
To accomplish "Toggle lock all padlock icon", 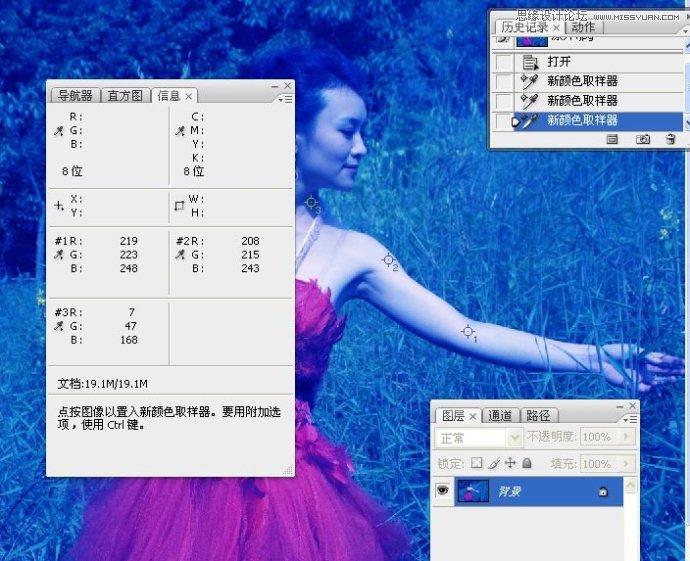I will [x=527, y=463].
